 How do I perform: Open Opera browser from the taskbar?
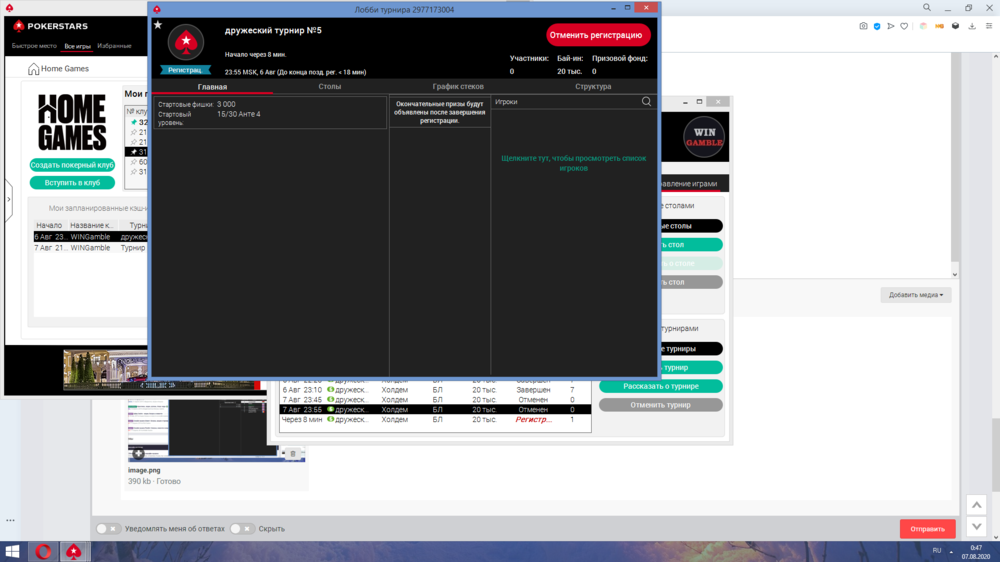pos(44,551)
